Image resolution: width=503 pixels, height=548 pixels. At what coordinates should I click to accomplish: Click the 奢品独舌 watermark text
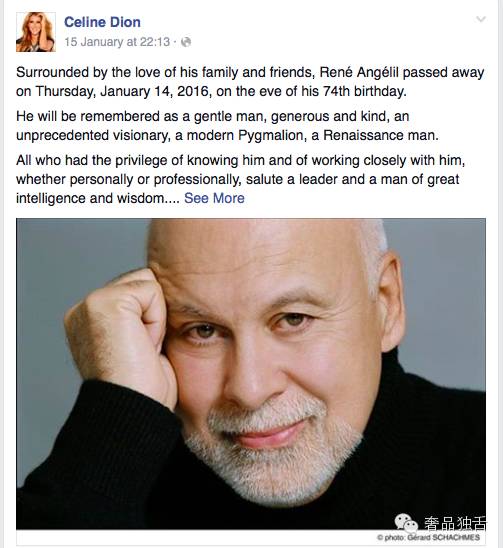(x=455, y=524)
